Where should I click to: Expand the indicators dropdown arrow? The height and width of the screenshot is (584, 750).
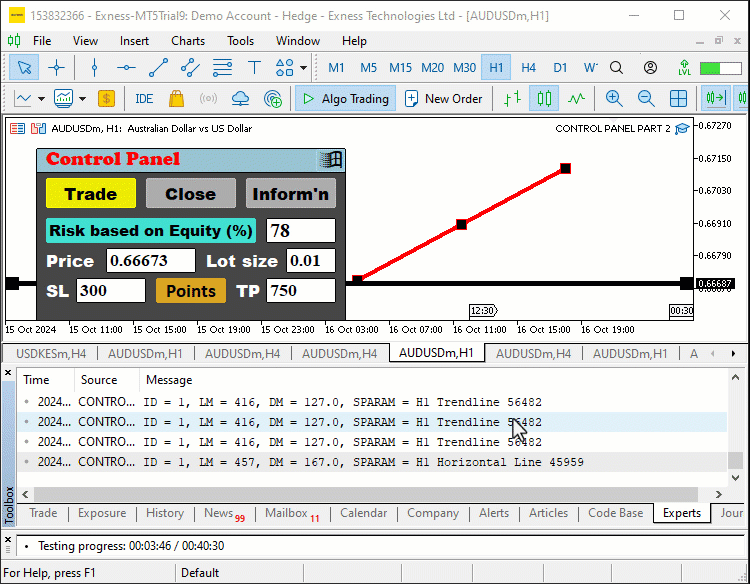point(82,99)
